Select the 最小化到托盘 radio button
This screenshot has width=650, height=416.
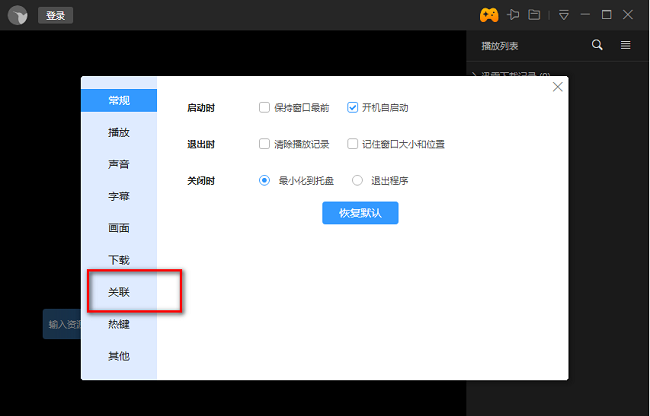point(264,181)
